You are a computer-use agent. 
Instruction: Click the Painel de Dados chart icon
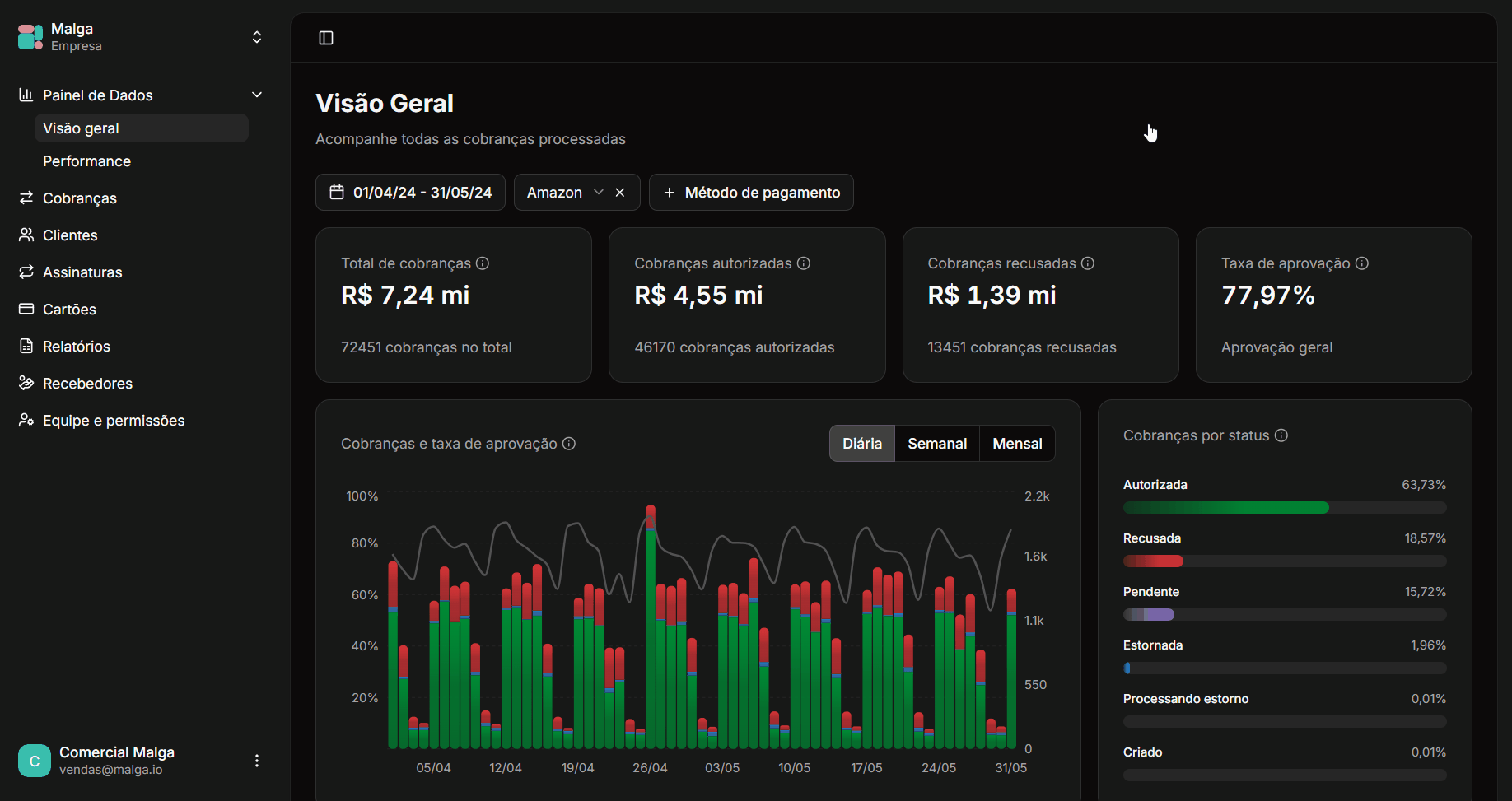pyautogui.click(x=26, y=95)
